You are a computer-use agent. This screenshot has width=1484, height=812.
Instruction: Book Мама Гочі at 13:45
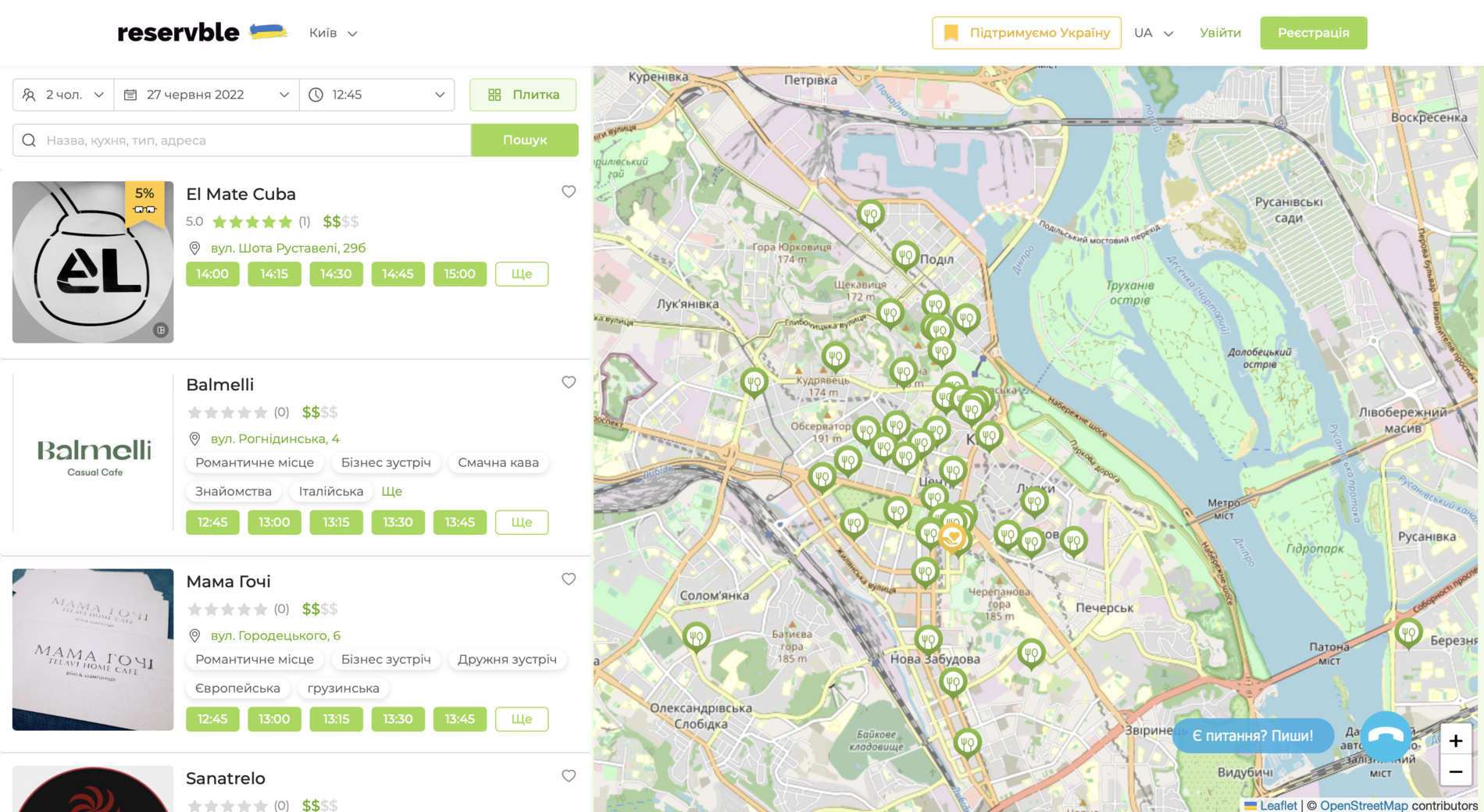click(459, 719)
